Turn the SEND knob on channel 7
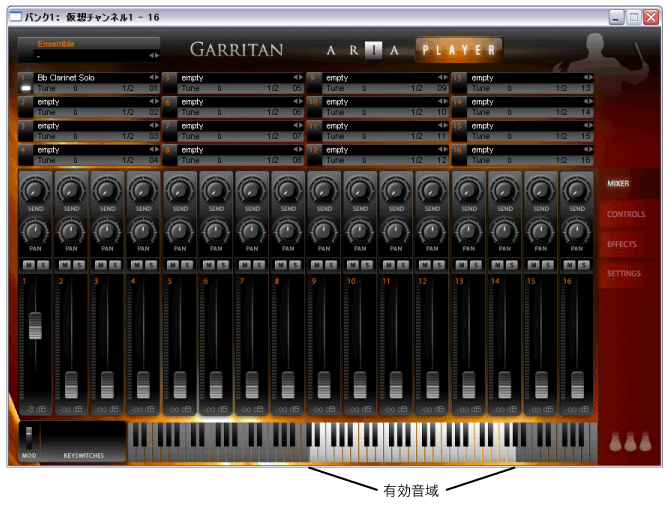Image resolution: width=666 pixels, height=505 pixels. pyautogui.click(x=251, y=190)
